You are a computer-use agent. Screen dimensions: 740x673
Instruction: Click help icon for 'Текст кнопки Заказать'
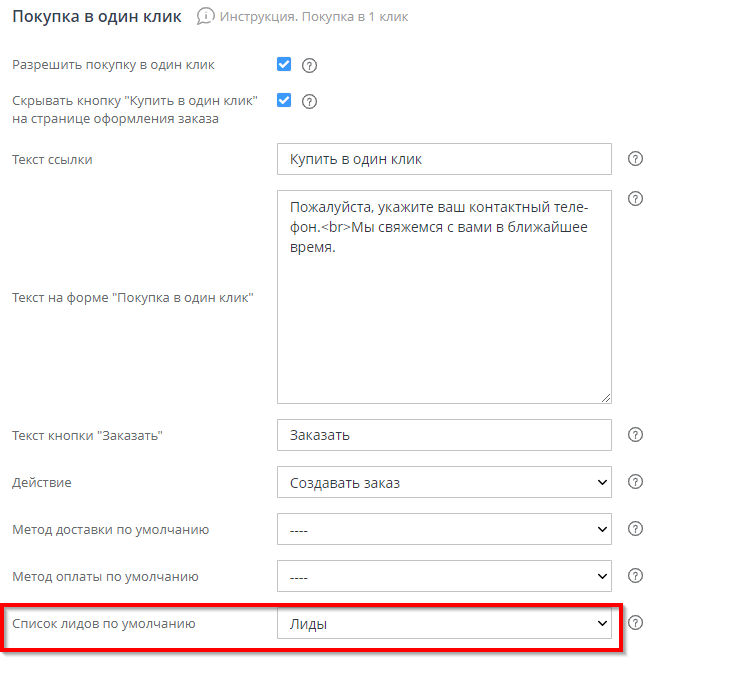tap(635, 435)
